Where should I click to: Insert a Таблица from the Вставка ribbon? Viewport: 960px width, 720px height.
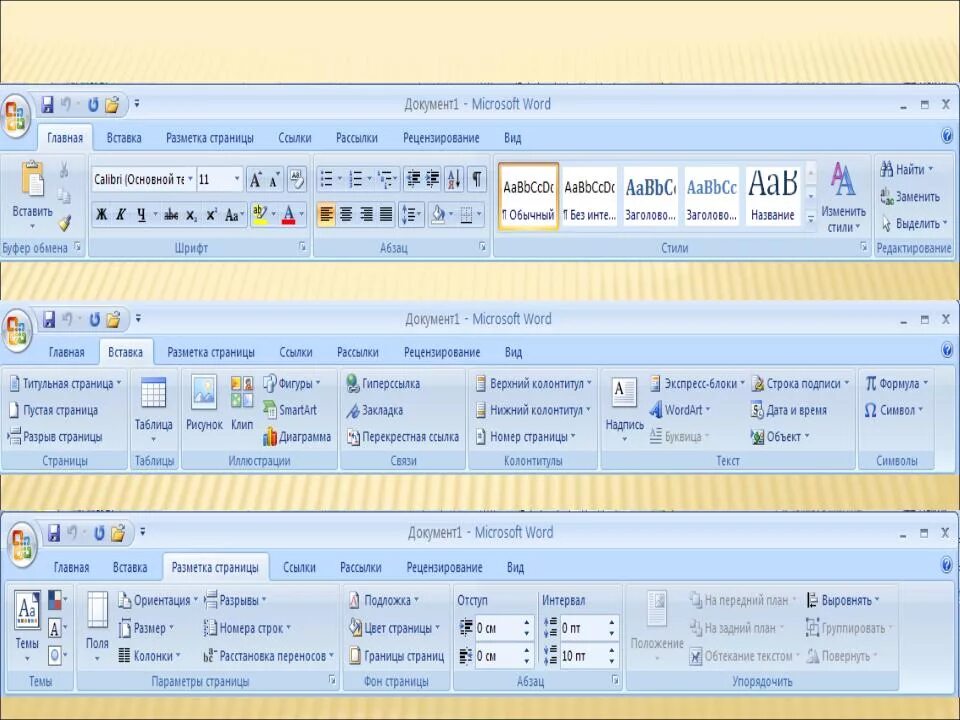point(154,410)
